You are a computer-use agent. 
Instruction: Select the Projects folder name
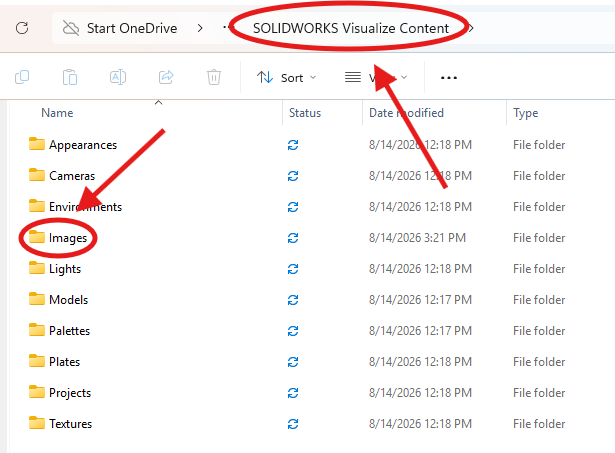coord(70,393)
